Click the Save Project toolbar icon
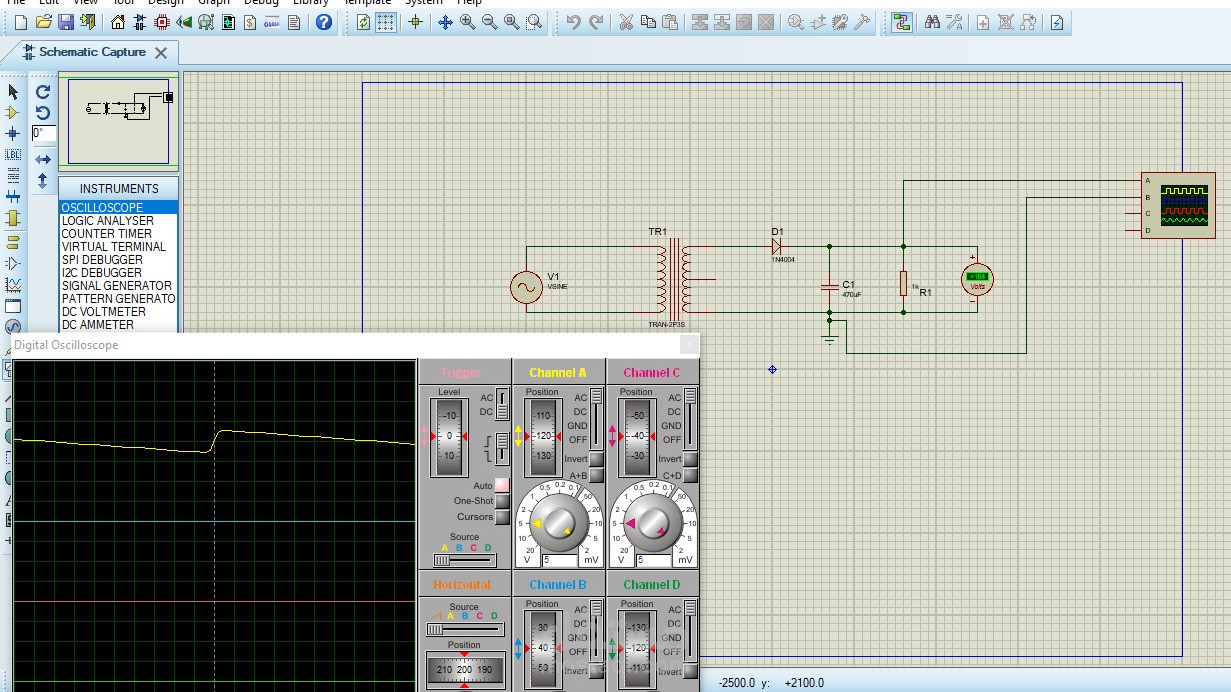Image resolution: width=1231 pixels, height=692 pixels. click(x=65, y=22)
